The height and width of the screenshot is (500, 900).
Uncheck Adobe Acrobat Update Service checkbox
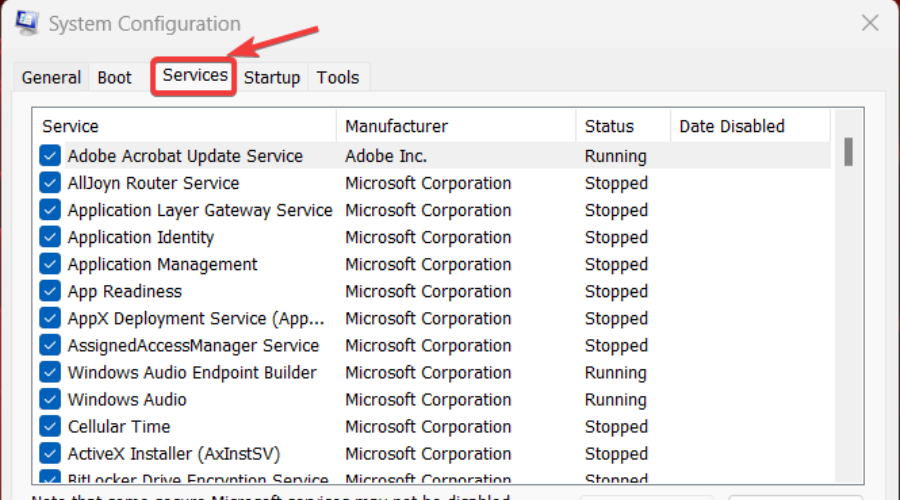[x=49, y=156]
